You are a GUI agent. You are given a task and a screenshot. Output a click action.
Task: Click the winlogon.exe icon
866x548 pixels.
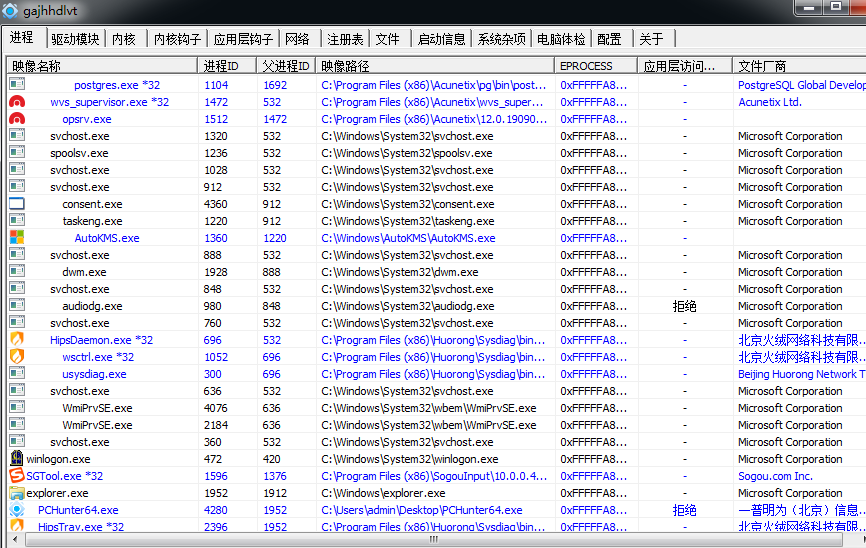[x=17, y=459]
